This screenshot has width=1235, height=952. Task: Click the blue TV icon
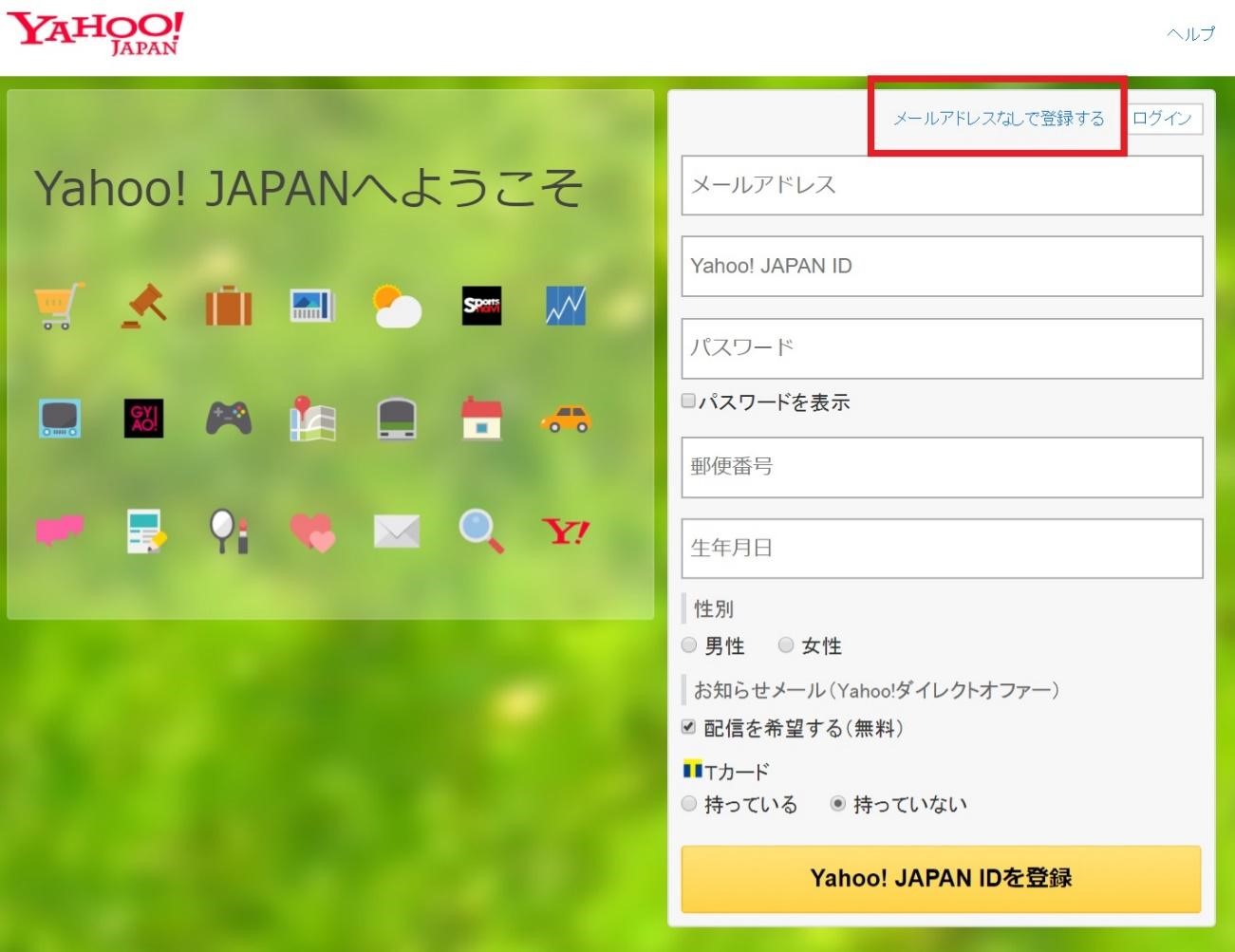(60, 419)
